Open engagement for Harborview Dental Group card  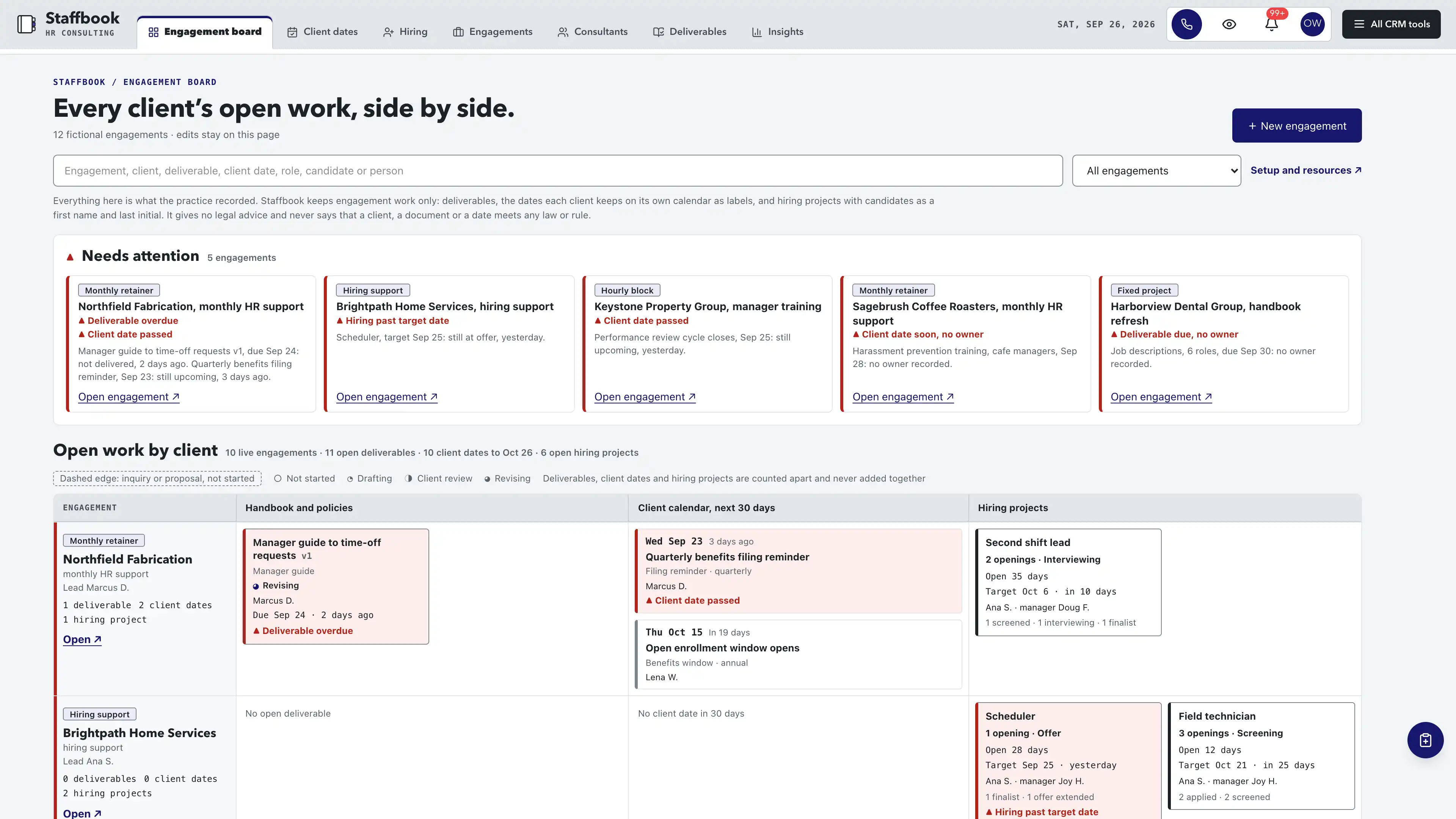1161,397
